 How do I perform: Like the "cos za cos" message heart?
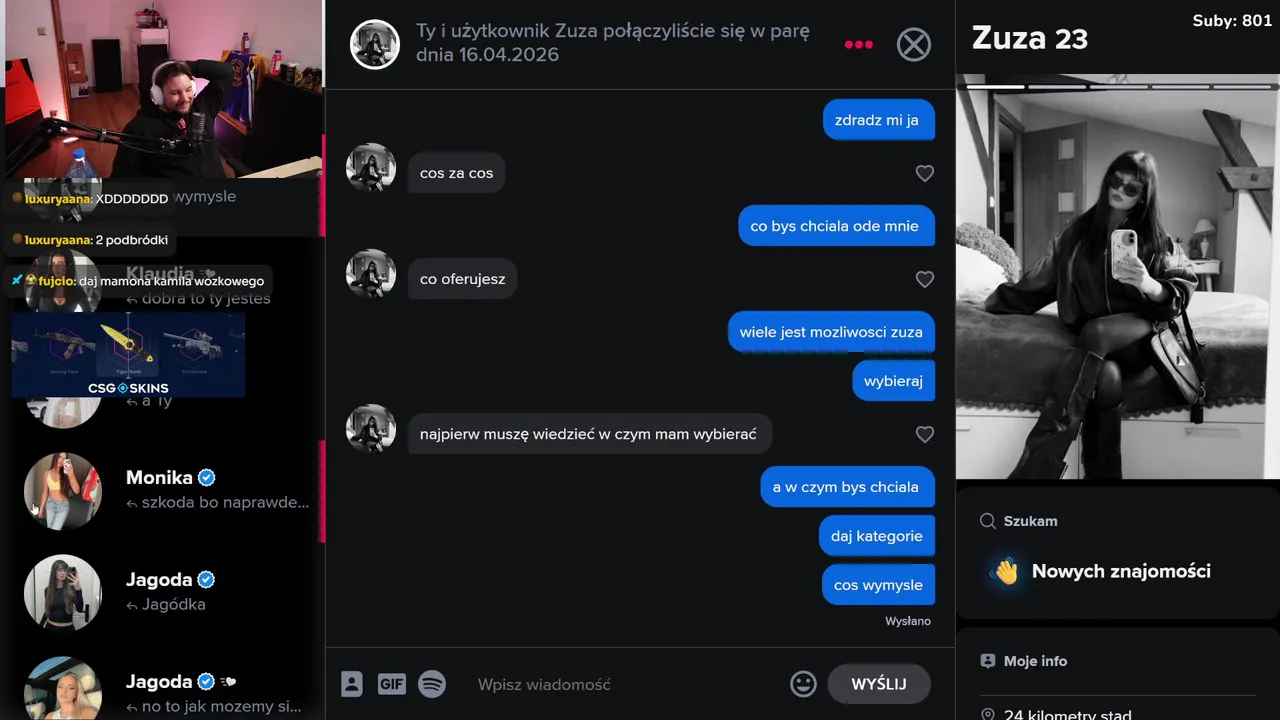pos(925,173)
